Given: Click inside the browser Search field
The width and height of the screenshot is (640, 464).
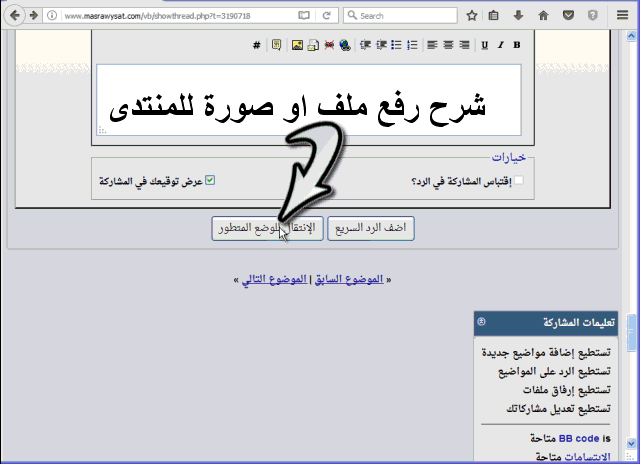Looking at the screenshot, I should click(400, 16).
